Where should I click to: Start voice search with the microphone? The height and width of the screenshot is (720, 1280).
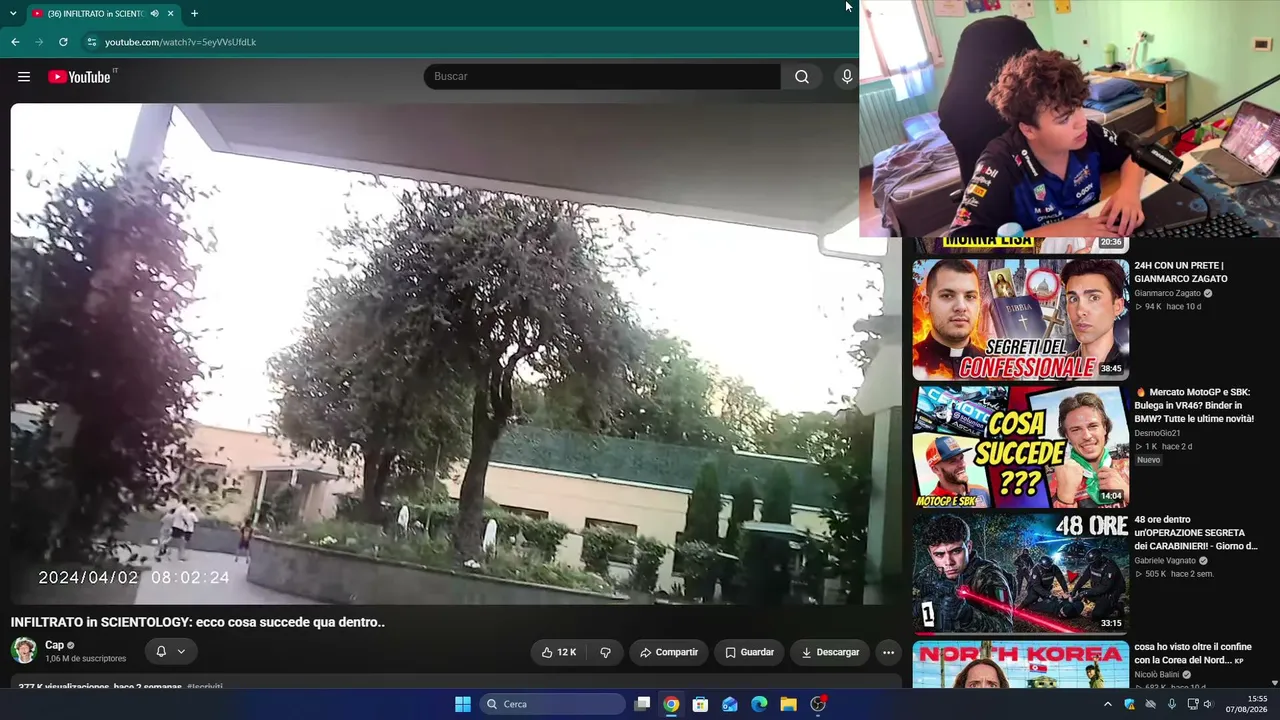[x=847, y=77]
